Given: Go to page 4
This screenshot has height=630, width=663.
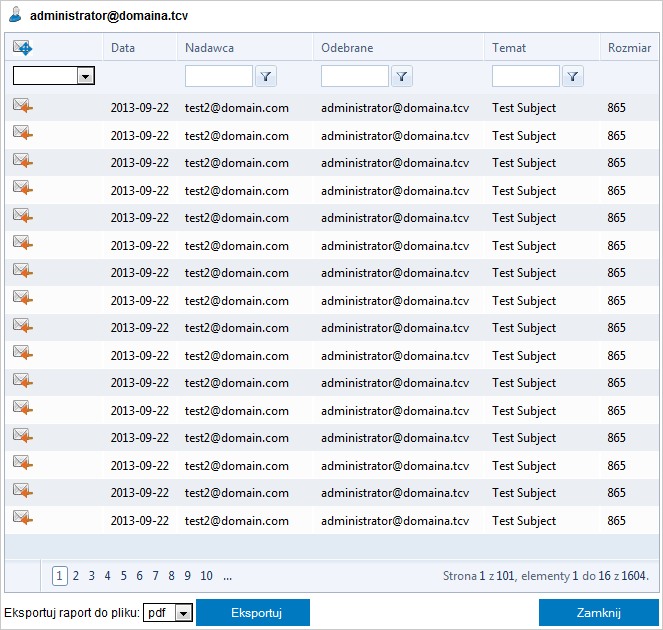Looking at the screenshot, I should (x=107, y=576).
